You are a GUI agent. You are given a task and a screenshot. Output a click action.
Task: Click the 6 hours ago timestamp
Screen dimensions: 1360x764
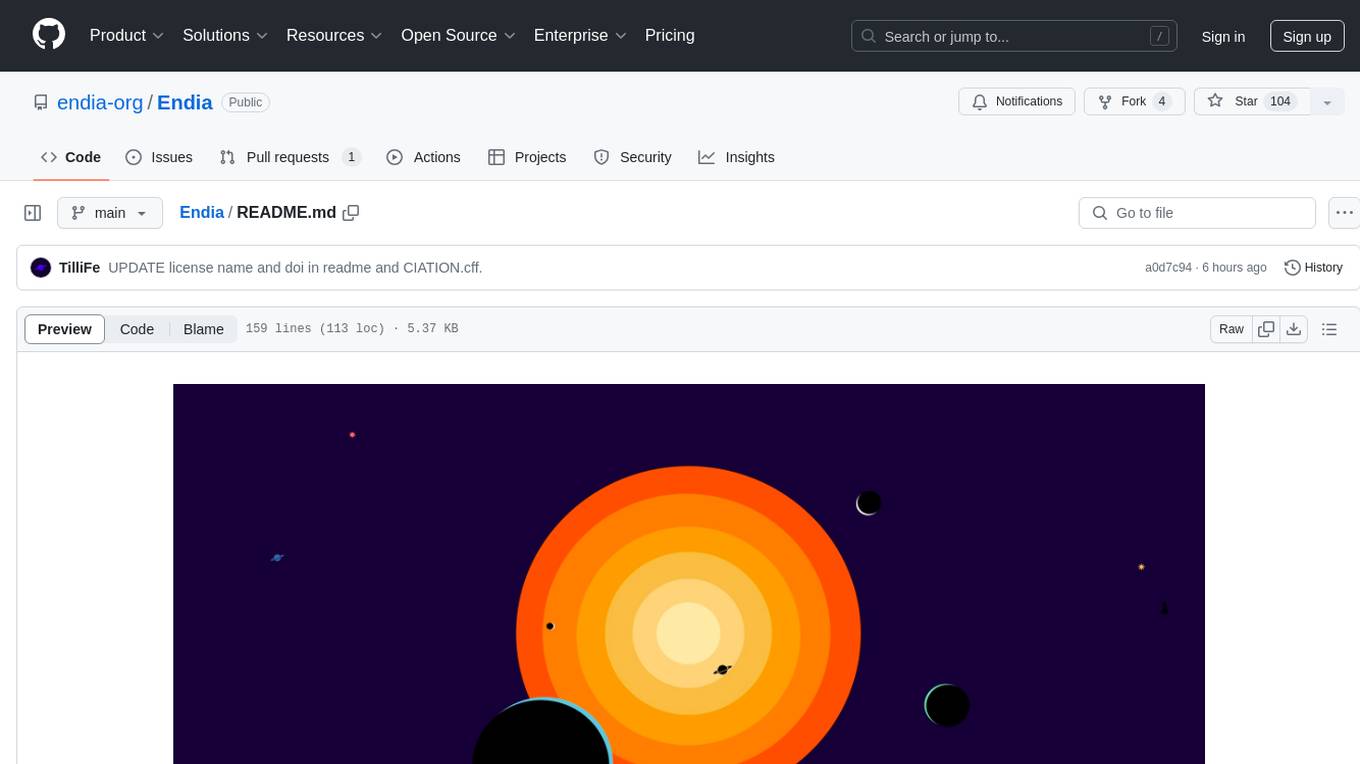pyautogui.click(x=1234, y=268)
